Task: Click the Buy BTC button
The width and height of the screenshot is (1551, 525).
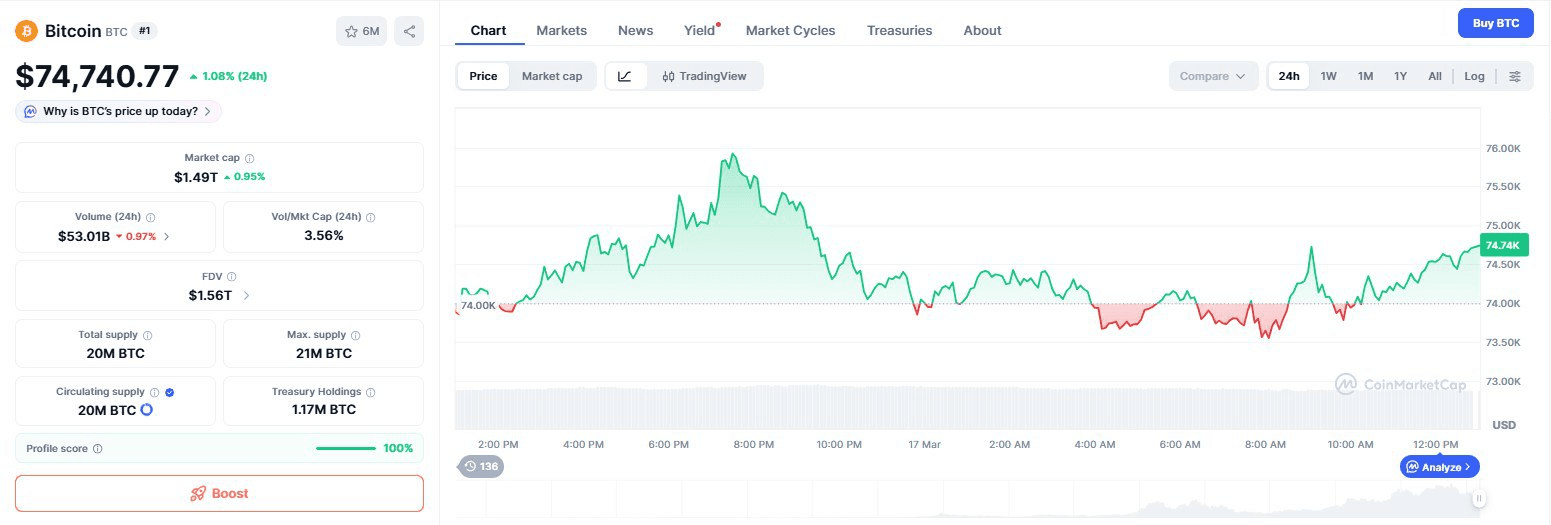Action: click(x=1495, y=23)
